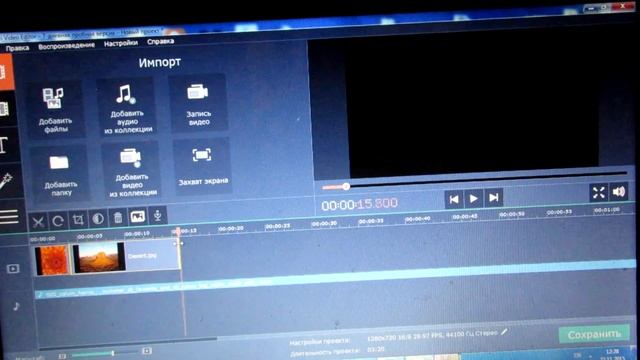This screenshot has width=640, height=360.
Task: Toggle the video track icon
Action: pyautogui.click(x=13, y=269)
